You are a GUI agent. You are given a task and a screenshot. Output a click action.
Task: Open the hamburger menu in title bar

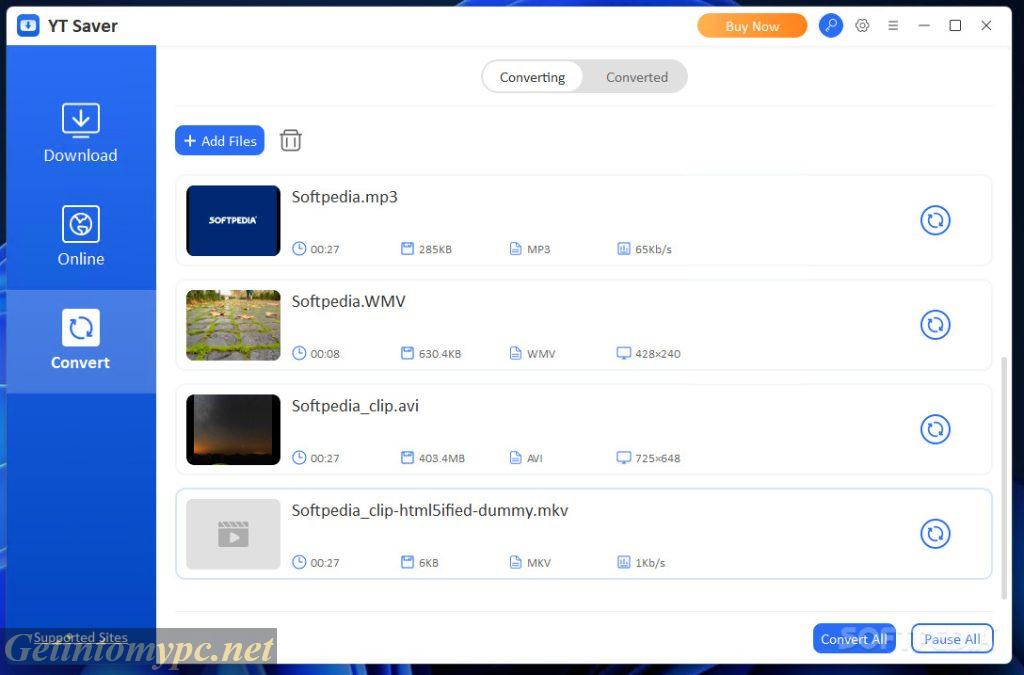point(893,25)
